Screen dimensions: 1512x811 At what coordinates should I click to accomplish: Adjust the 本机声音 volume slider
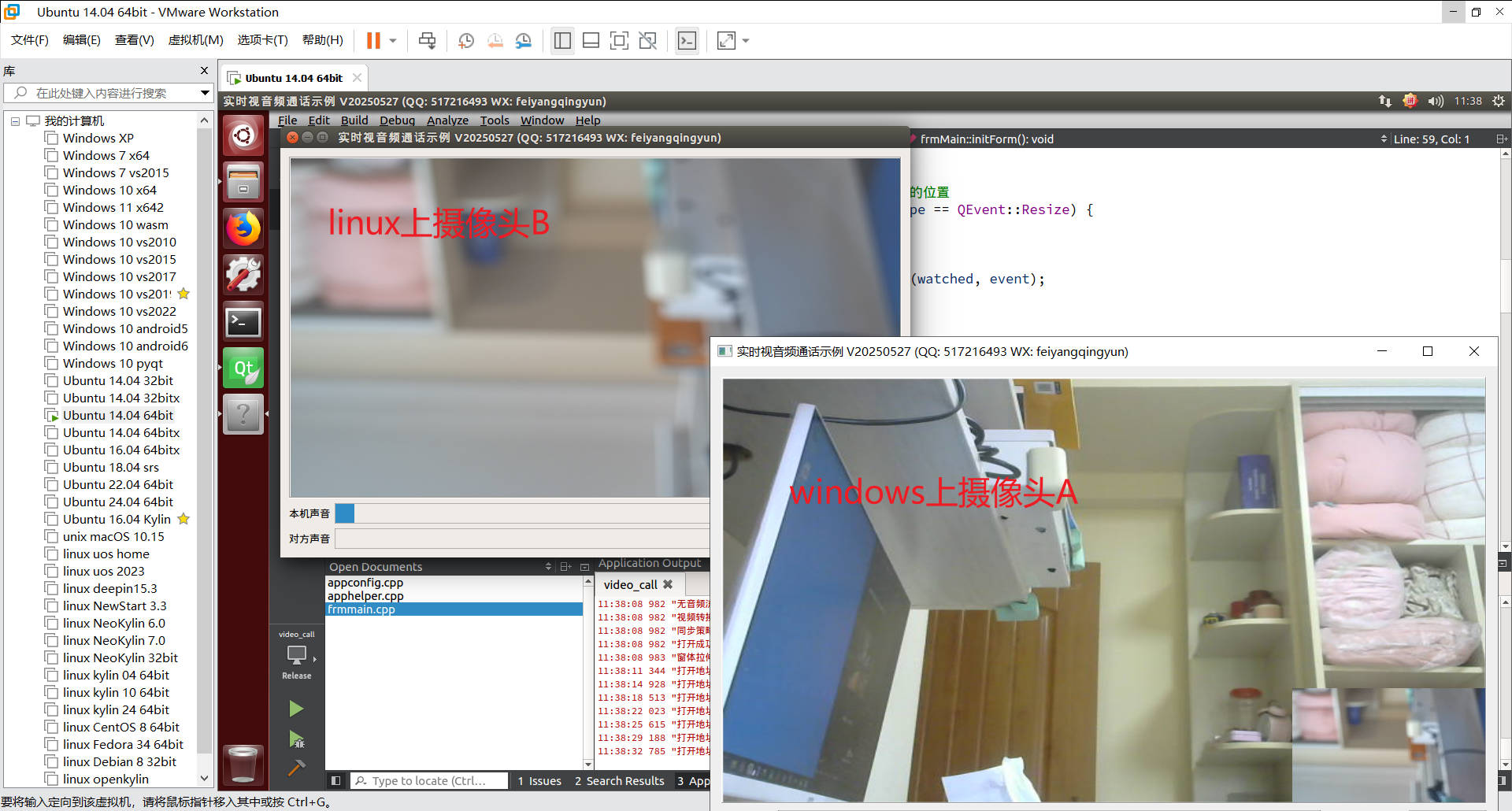pos(344,513)
